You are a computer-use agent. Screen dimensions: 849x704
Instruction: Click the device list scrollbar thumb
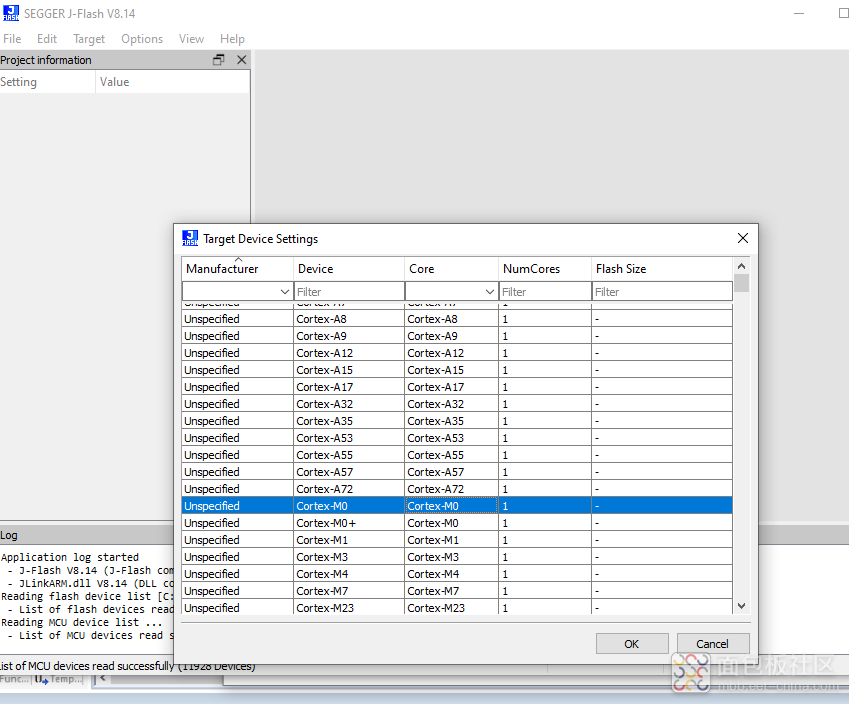(742, 283)
